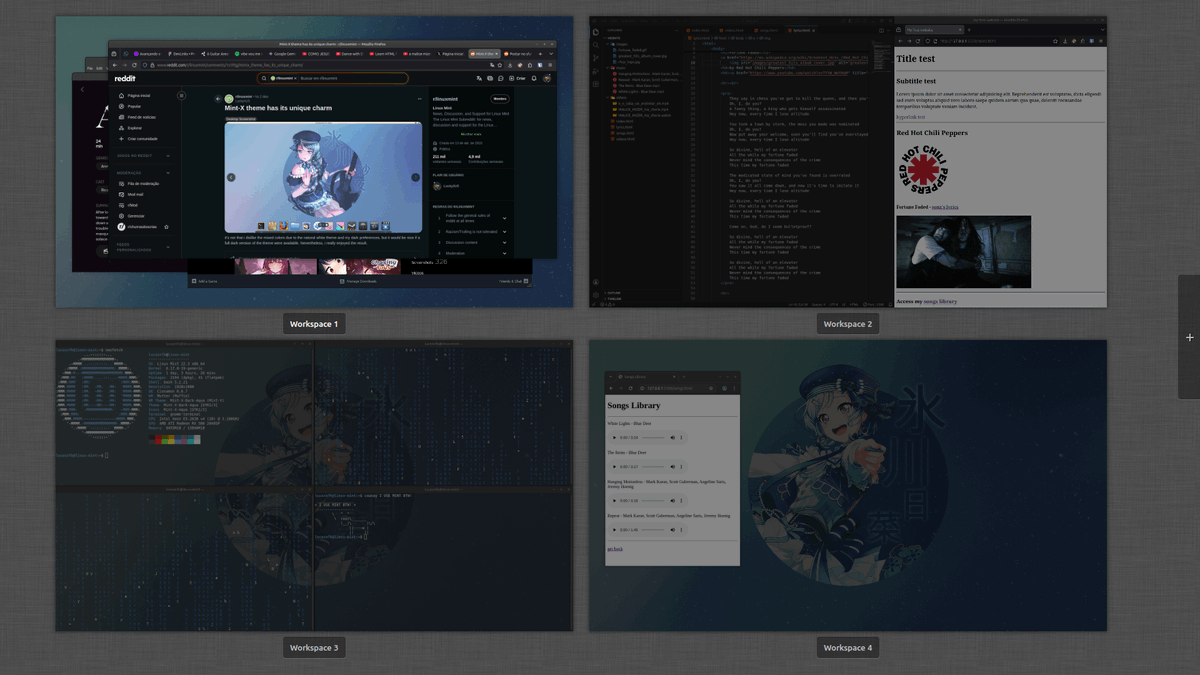Show previous image in the Reddit post gallery
1200x675 pixels.
coord(231,177)
